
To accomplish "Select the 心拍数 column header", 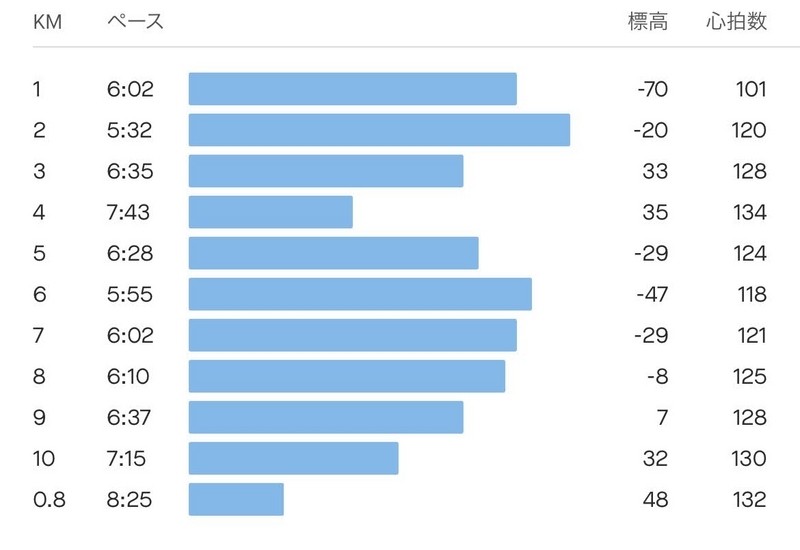I will click(x=736, y=22).
